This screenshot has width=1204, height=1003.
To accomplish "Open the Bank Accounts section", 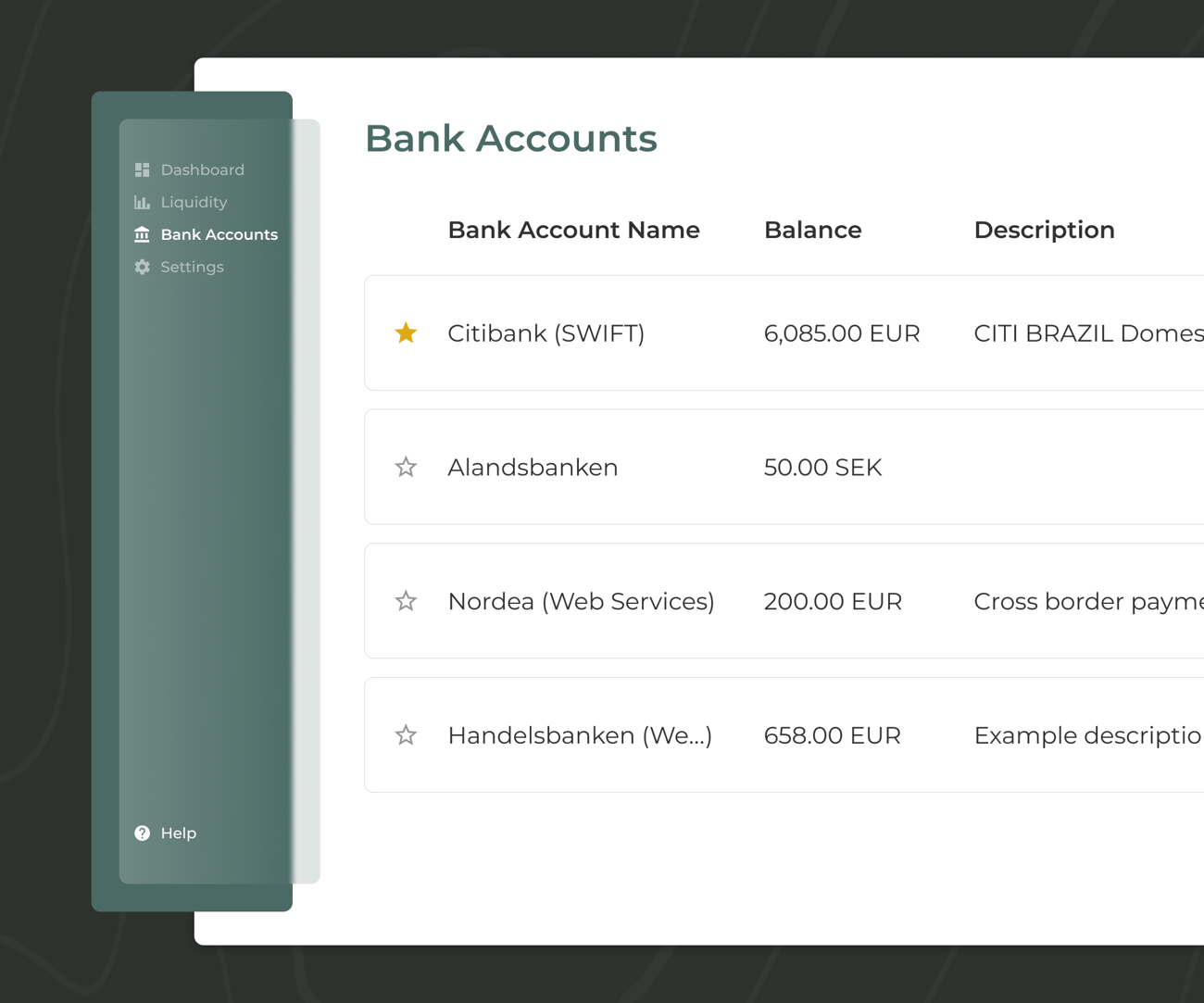I will pos(219,234).
